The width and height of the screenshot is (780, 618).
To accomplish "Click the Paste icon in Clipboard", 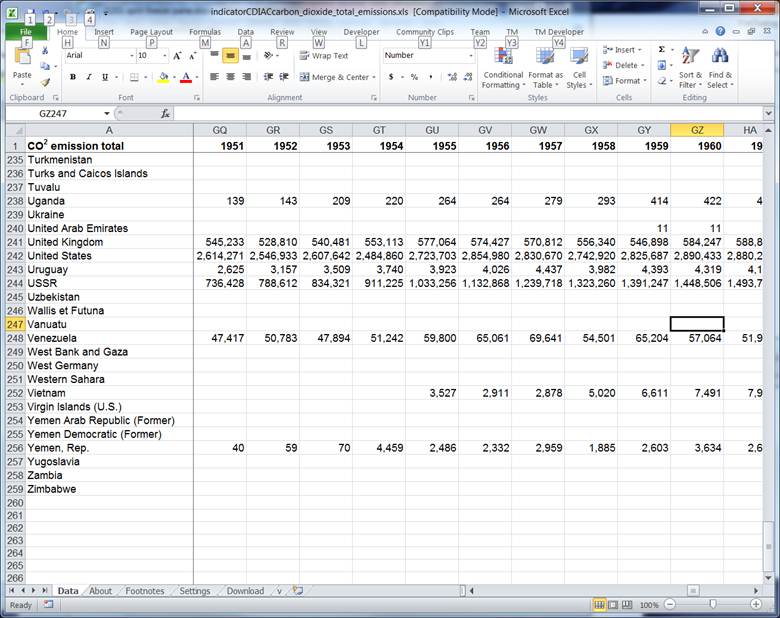I will tap(21, 60).
